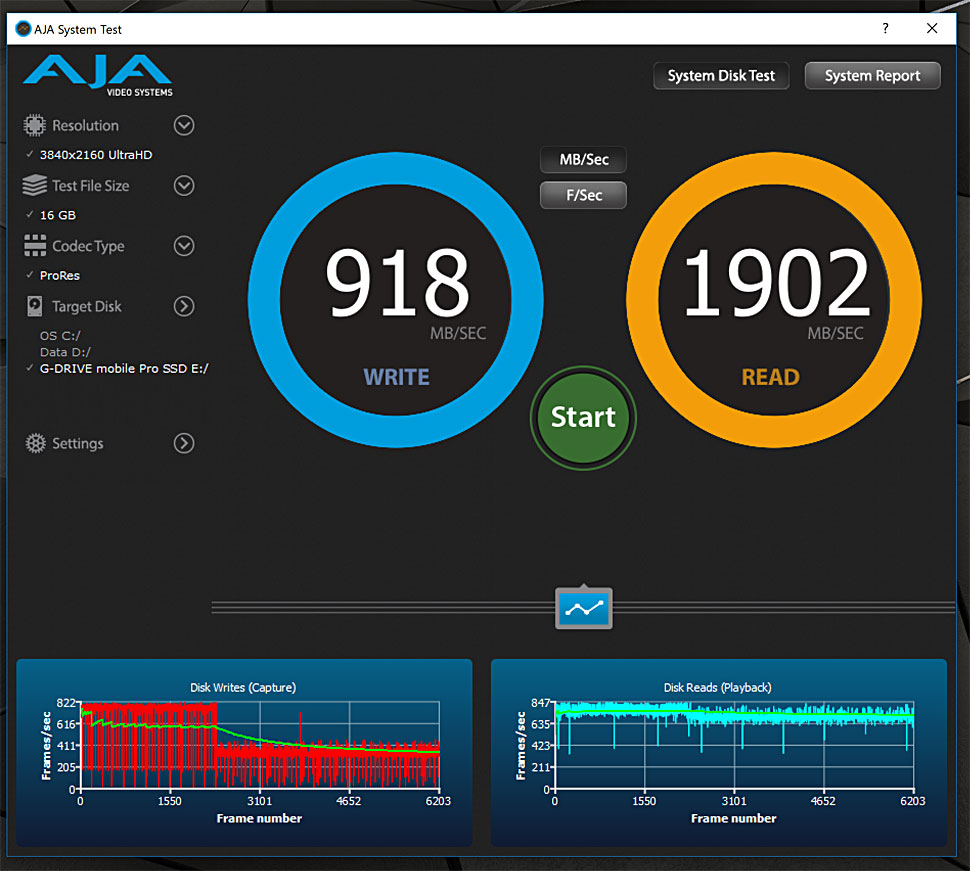Select the Data D:/ target disk
The width and height of the screenshot is (970, 871).
(x=65, y=352)
